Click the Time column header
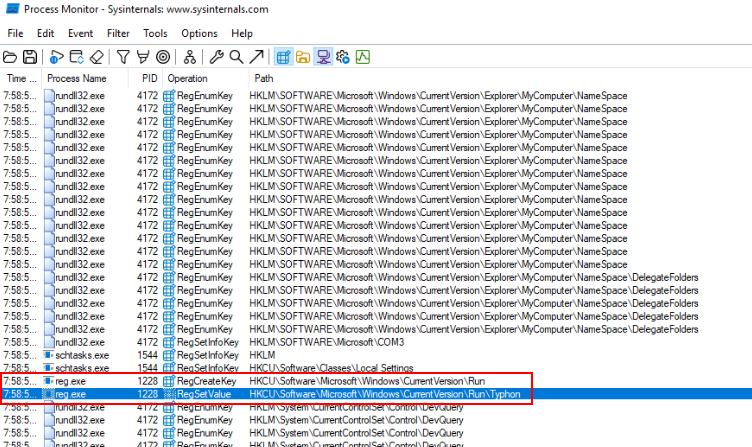Image resolution: width=752 pixels, height=447 pixels. [x=21, y=78]
